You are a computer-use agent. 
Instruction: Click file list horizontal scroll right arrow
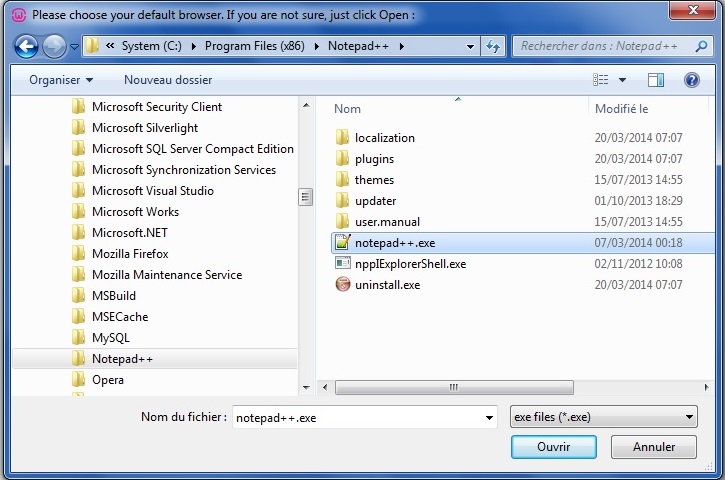click(x=706, y=388)
